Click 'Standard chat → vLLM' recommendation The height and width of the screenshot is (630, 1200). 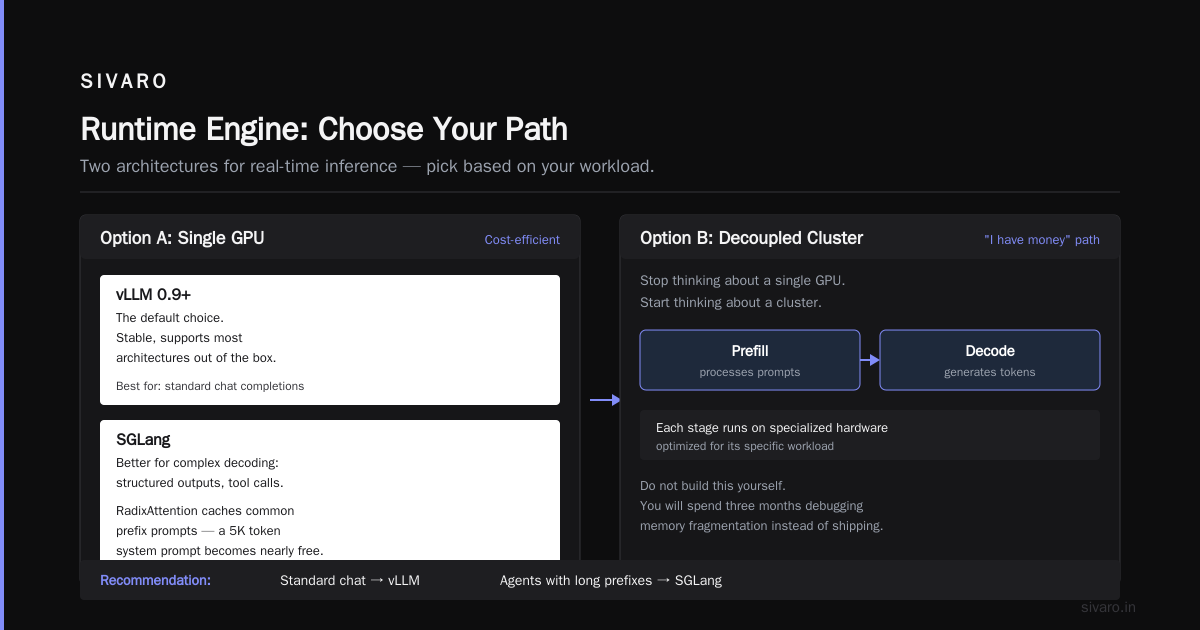tap(350, 580)
